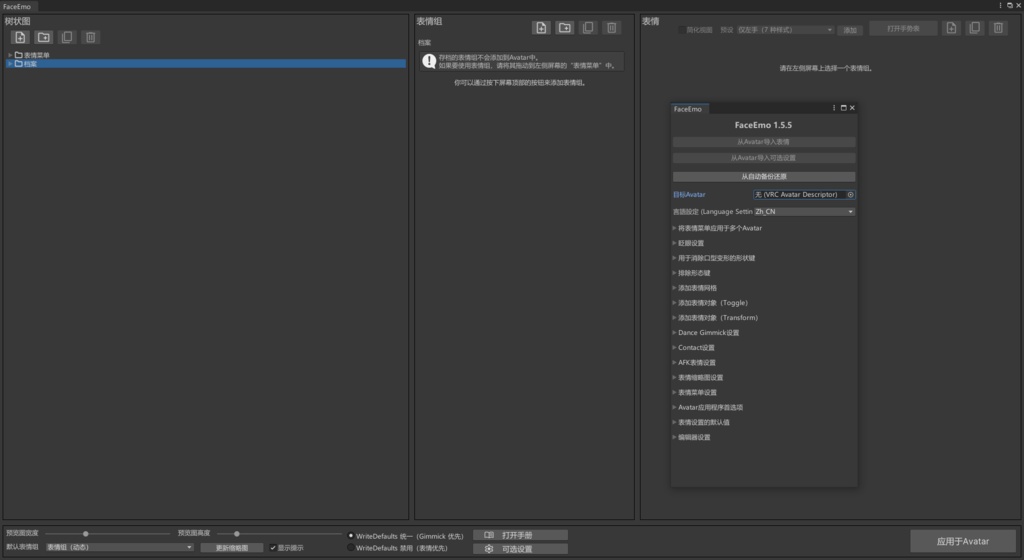Expand 表情菜单设置 section
Screen dimensions: 1024x560
coord(674,393)
